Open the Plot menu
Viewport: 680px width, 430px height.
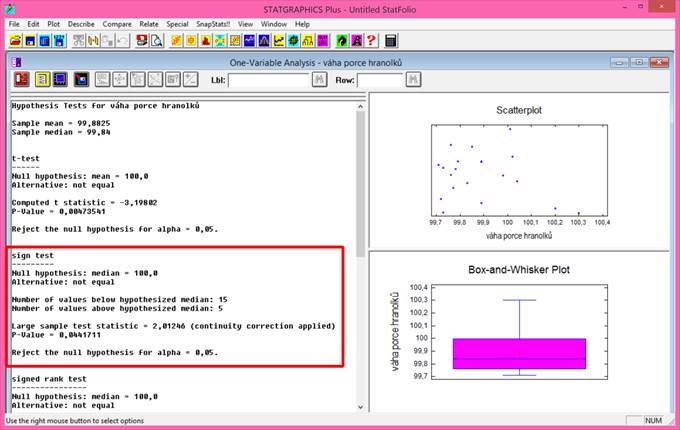tap(54, 24)
